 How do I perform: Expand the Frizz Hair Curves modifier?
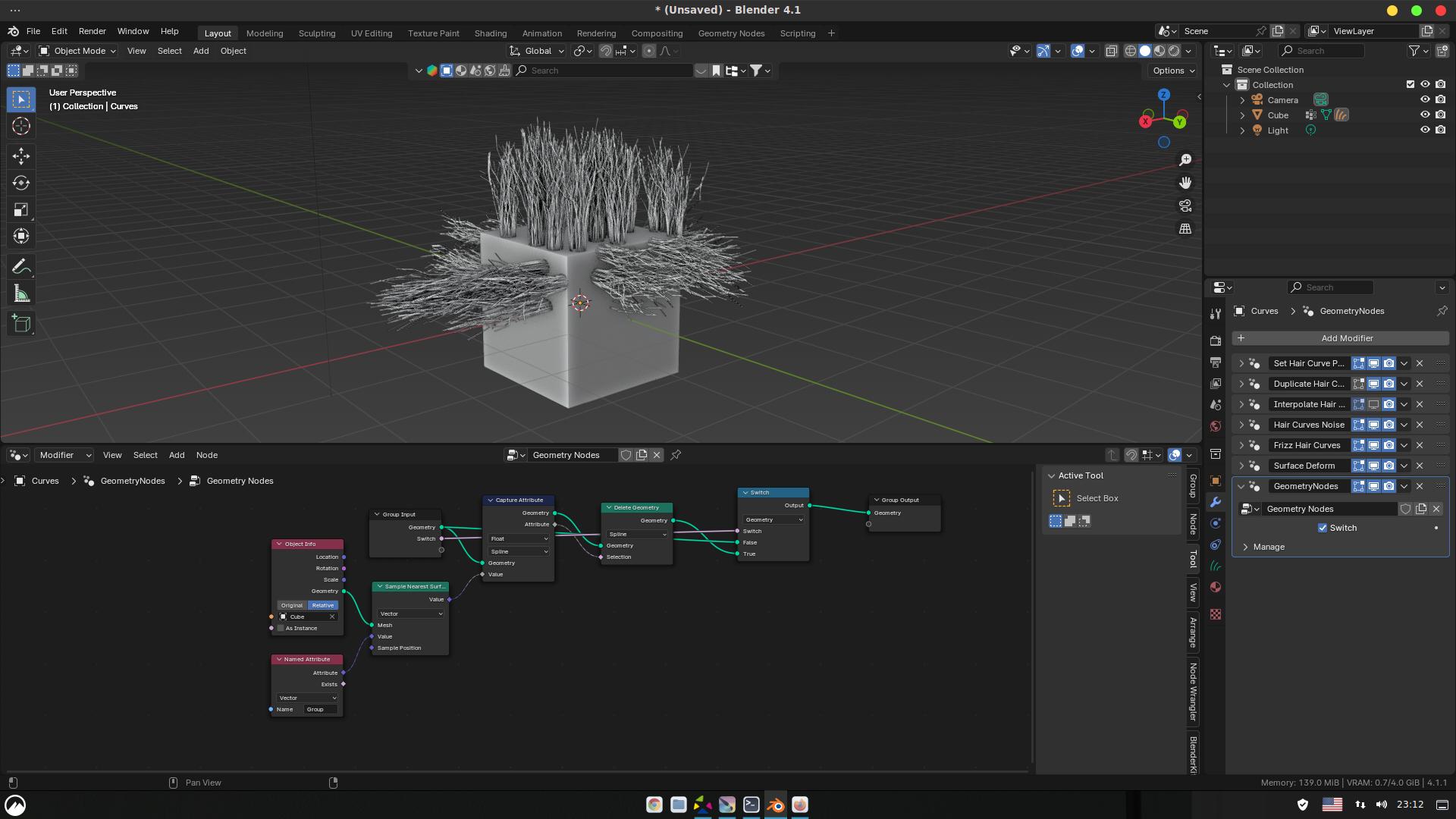pos(1241,445)
